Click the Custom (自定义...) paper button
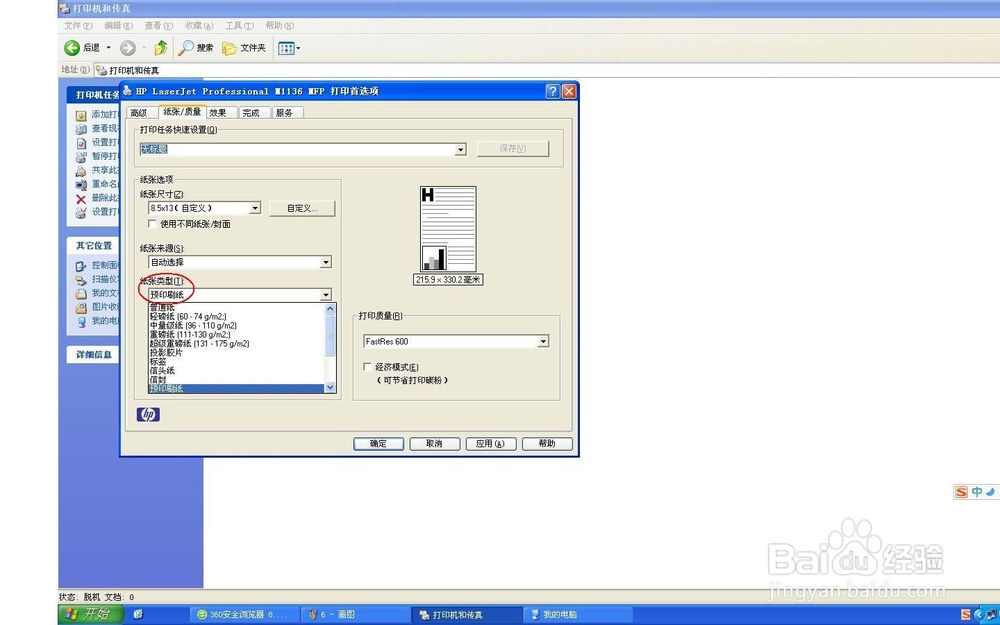Image resolution: width=1000 pixels, height=625 pixels. (x=302, y=208)
